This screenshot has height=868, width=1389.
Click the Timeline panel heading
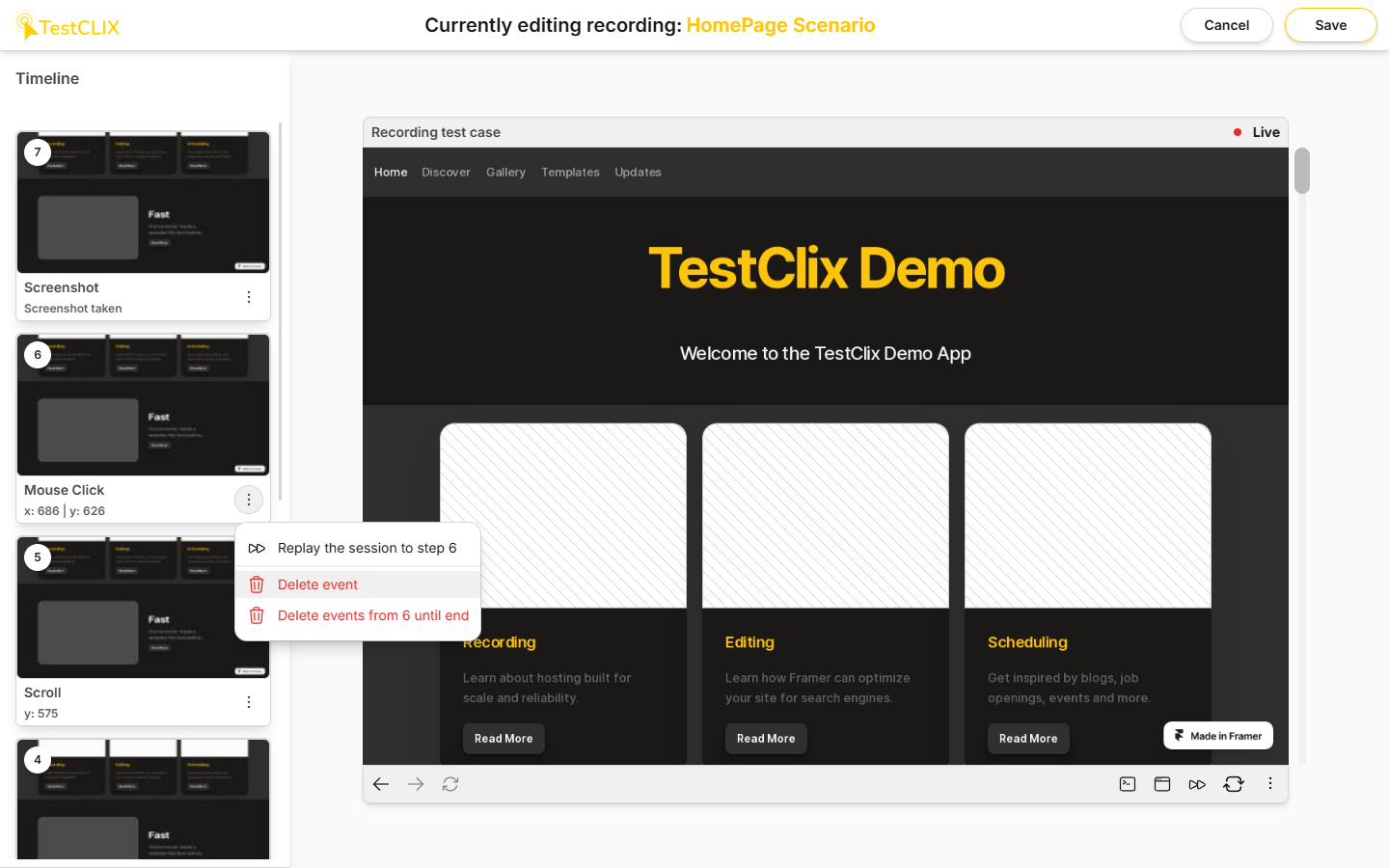pos(47,79)
